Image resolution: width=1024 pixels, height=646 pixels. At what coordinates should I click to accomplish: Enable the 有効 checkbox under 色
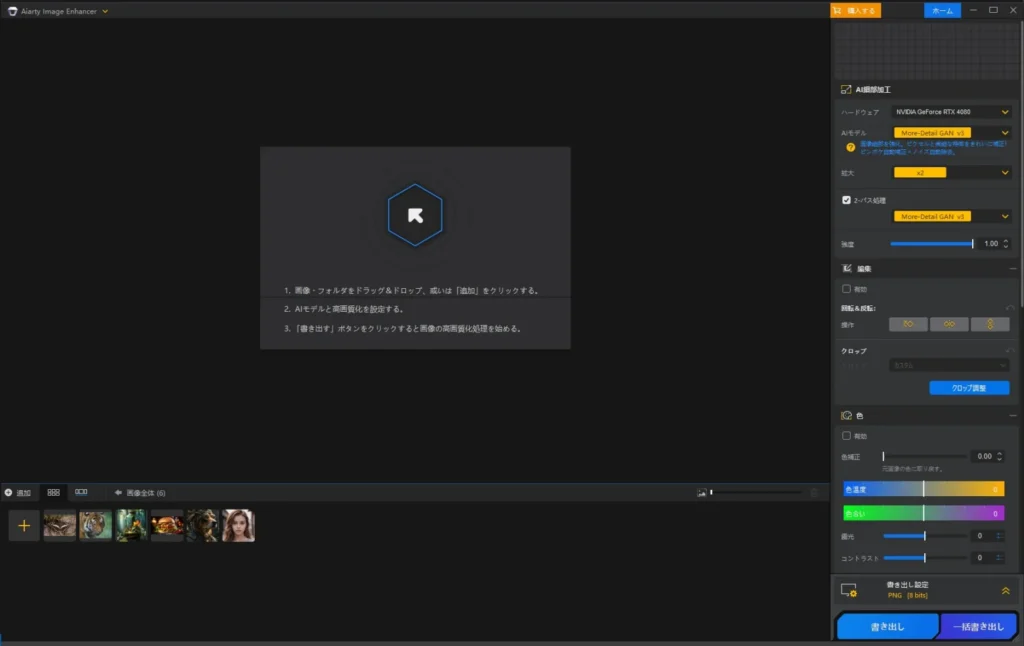coord(846,436)
